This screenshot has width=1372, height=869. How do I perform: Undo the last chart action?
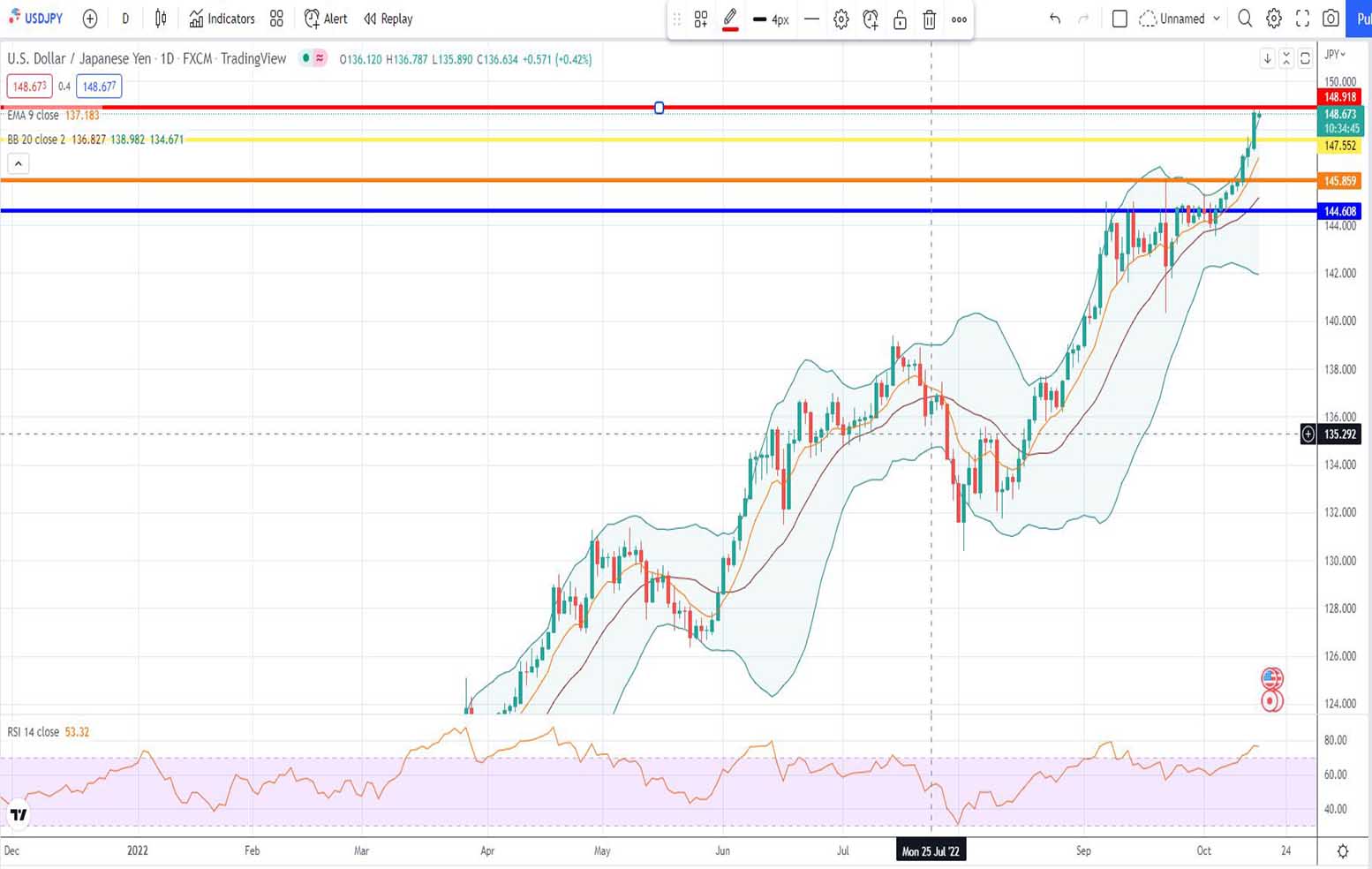1054,19
